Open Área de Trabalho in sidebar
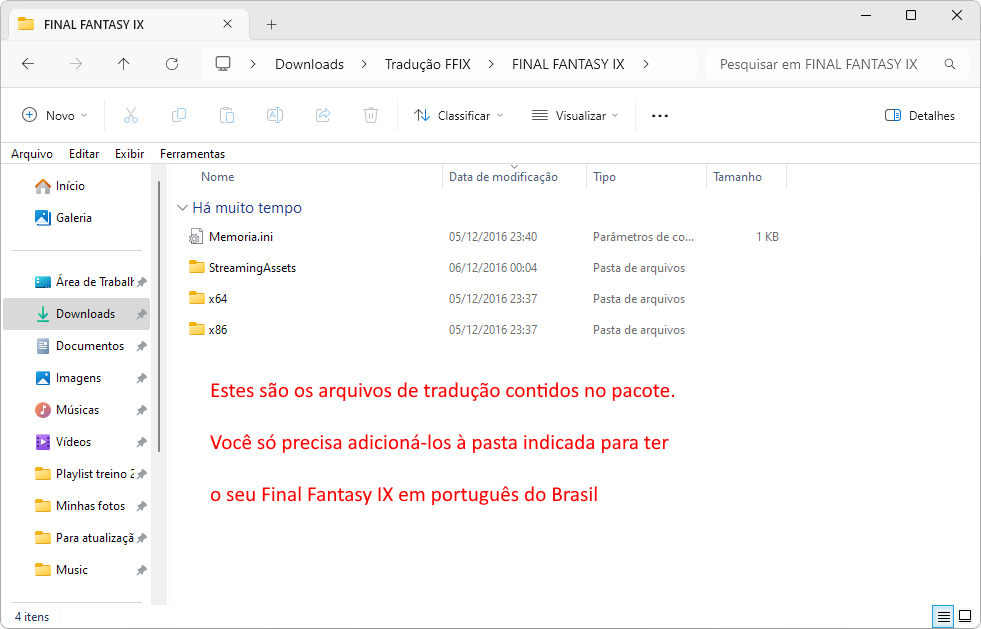Image resolution: width=981 pixels, height=629 pixels. (x=84, y=282)
